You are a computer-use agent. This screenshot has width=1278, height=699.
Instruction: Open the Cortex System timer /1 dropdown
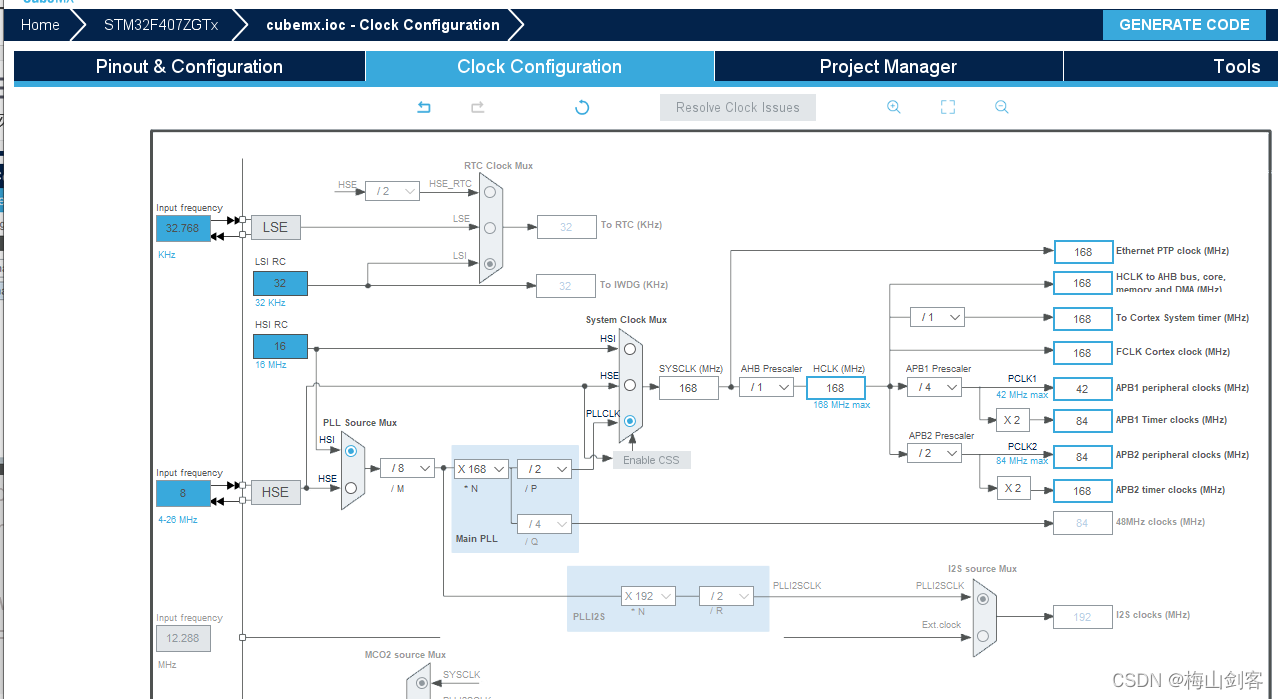tap(937, 317)
